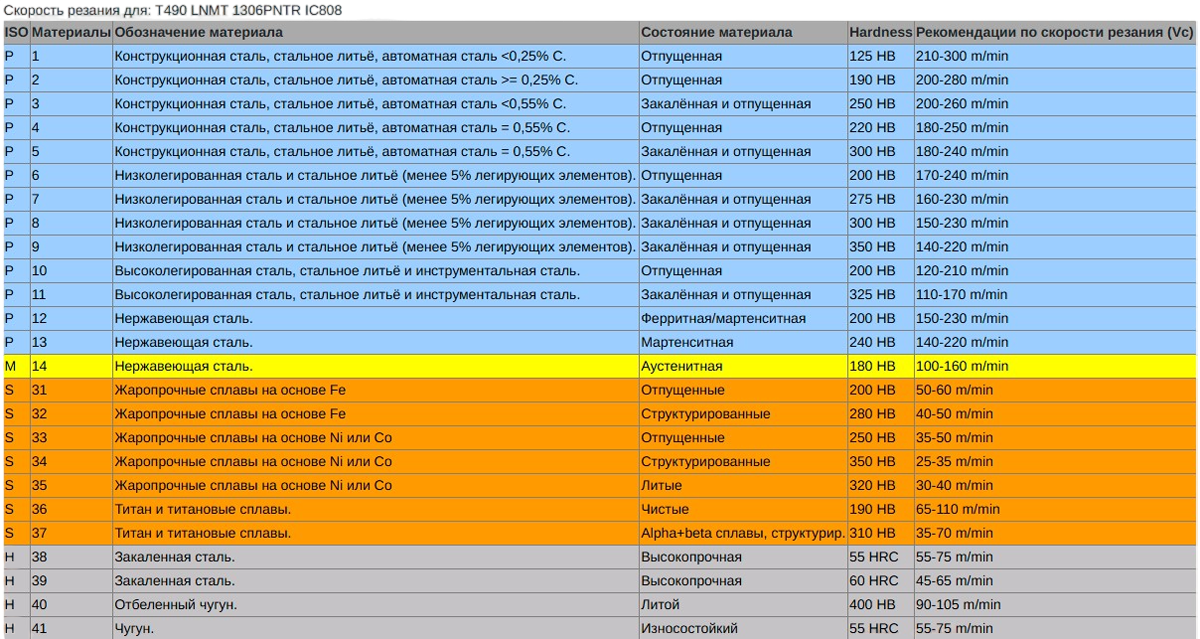Click hardness '310 HB' cell
Image resolution: width=1200 pixels, height=639 pixels.
pyautogui.click(x=880, y=534)
